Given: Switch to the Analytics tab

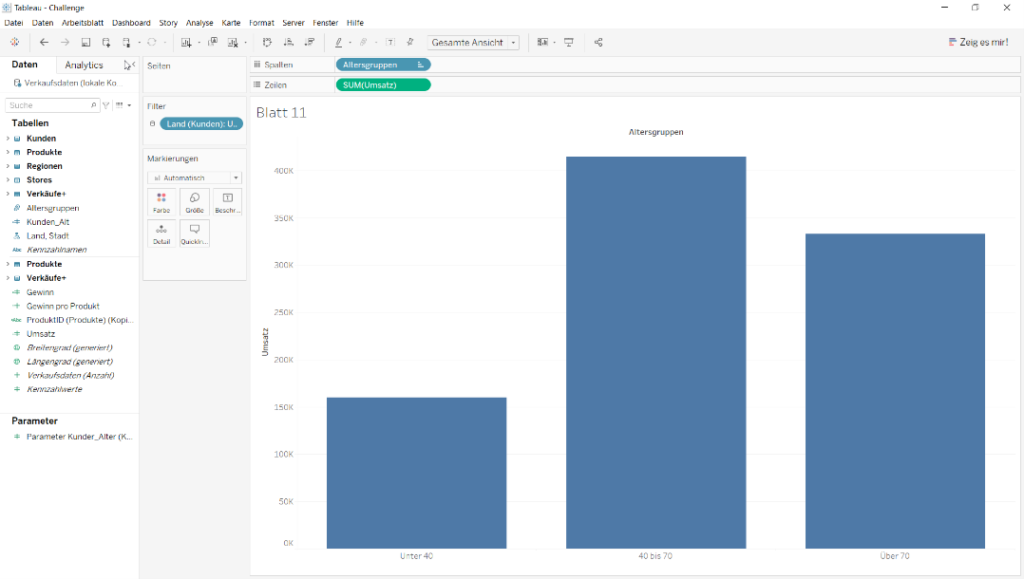Looking at the screenshot, I should tap(84, 65).
